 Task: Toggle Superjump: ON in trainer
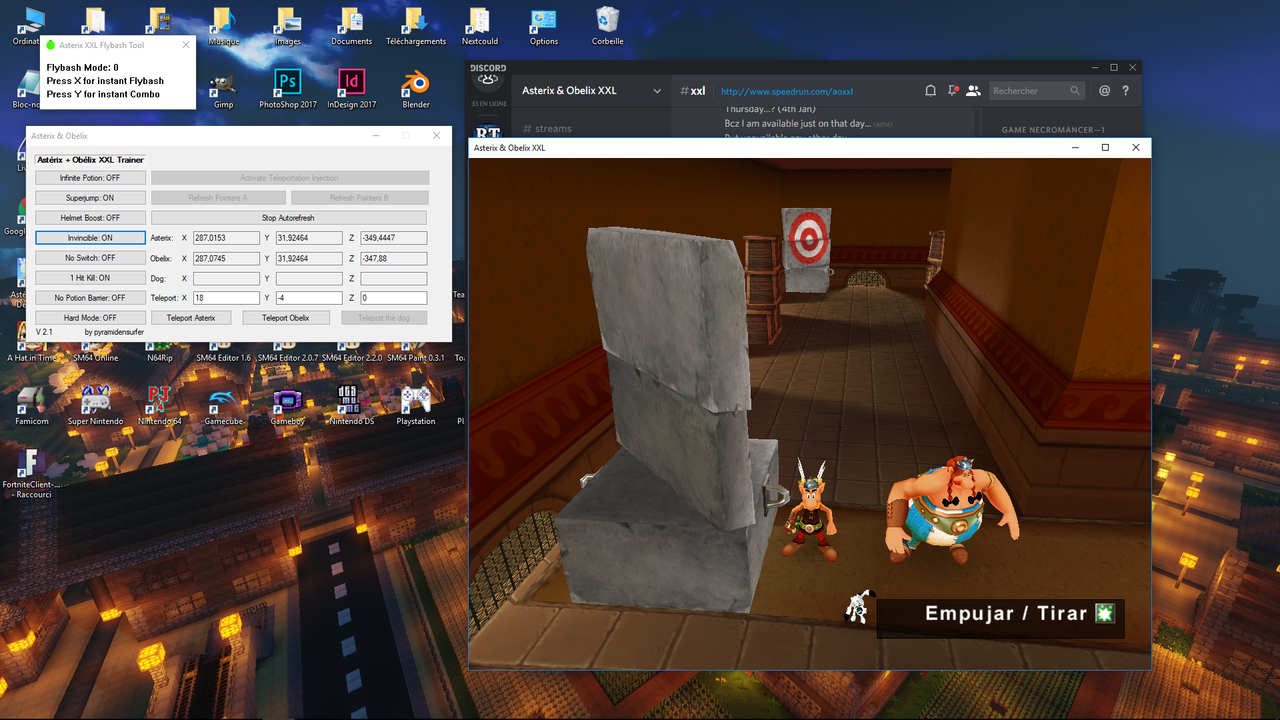pyautogui.click(x=90, y=198)
